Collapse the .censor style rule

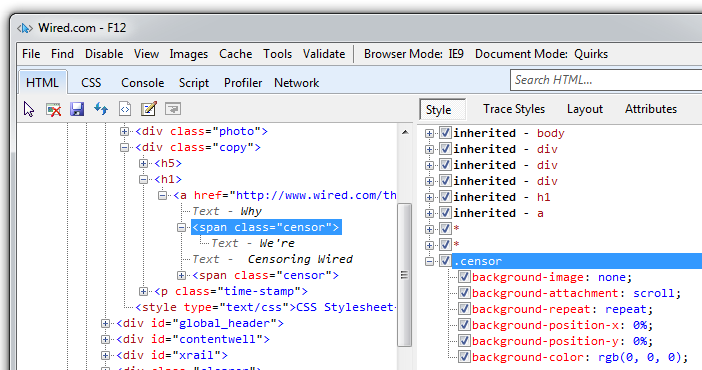(429, 261)
